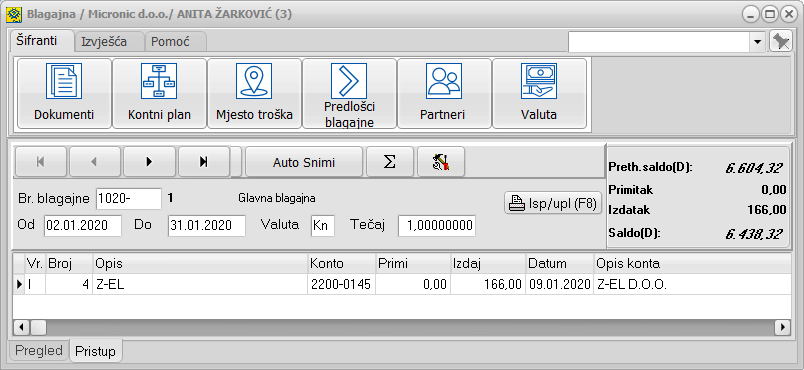Click the Konto column header

pyautogui.click(x=341, y=264)
